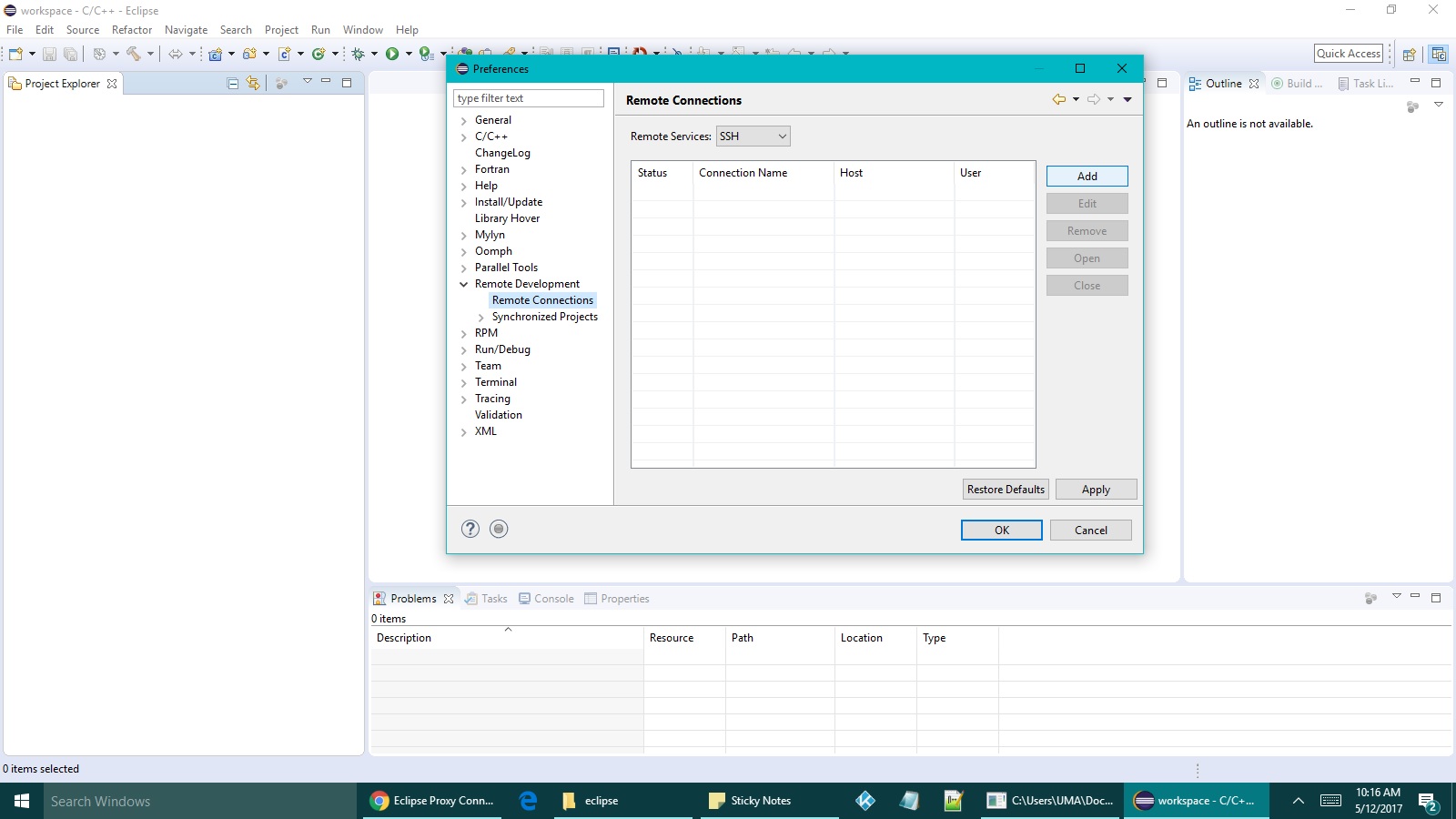This screenshot has height=819, width=1456.
Task: Run the program using the green Run icon
Action: coord(392,54)
